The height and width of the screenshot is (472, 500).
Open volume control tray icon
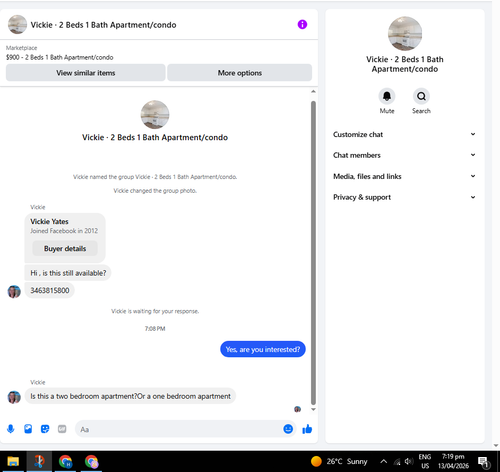tap(409, 461)
